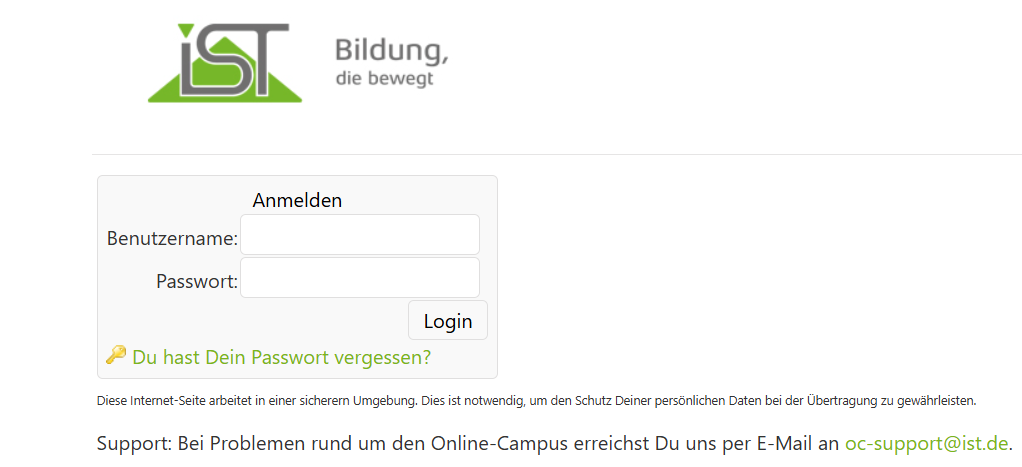
Task: Click the 'Passwort:' label
Action: (x=196, y=282)
